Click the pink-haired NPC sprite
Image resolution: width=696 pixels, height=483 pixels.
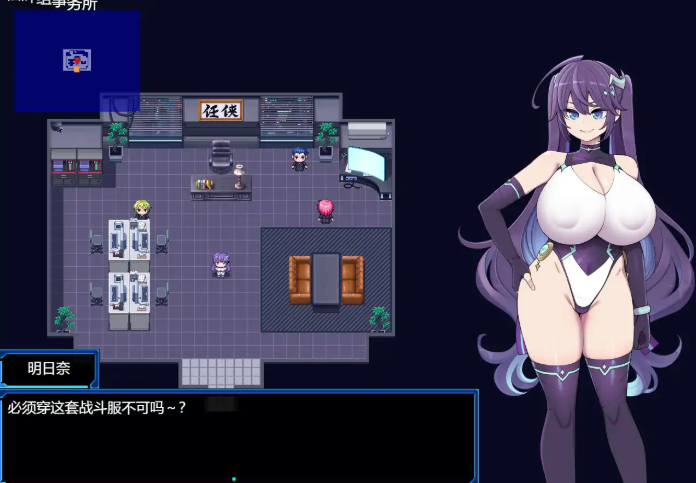(x=325, y=210)
